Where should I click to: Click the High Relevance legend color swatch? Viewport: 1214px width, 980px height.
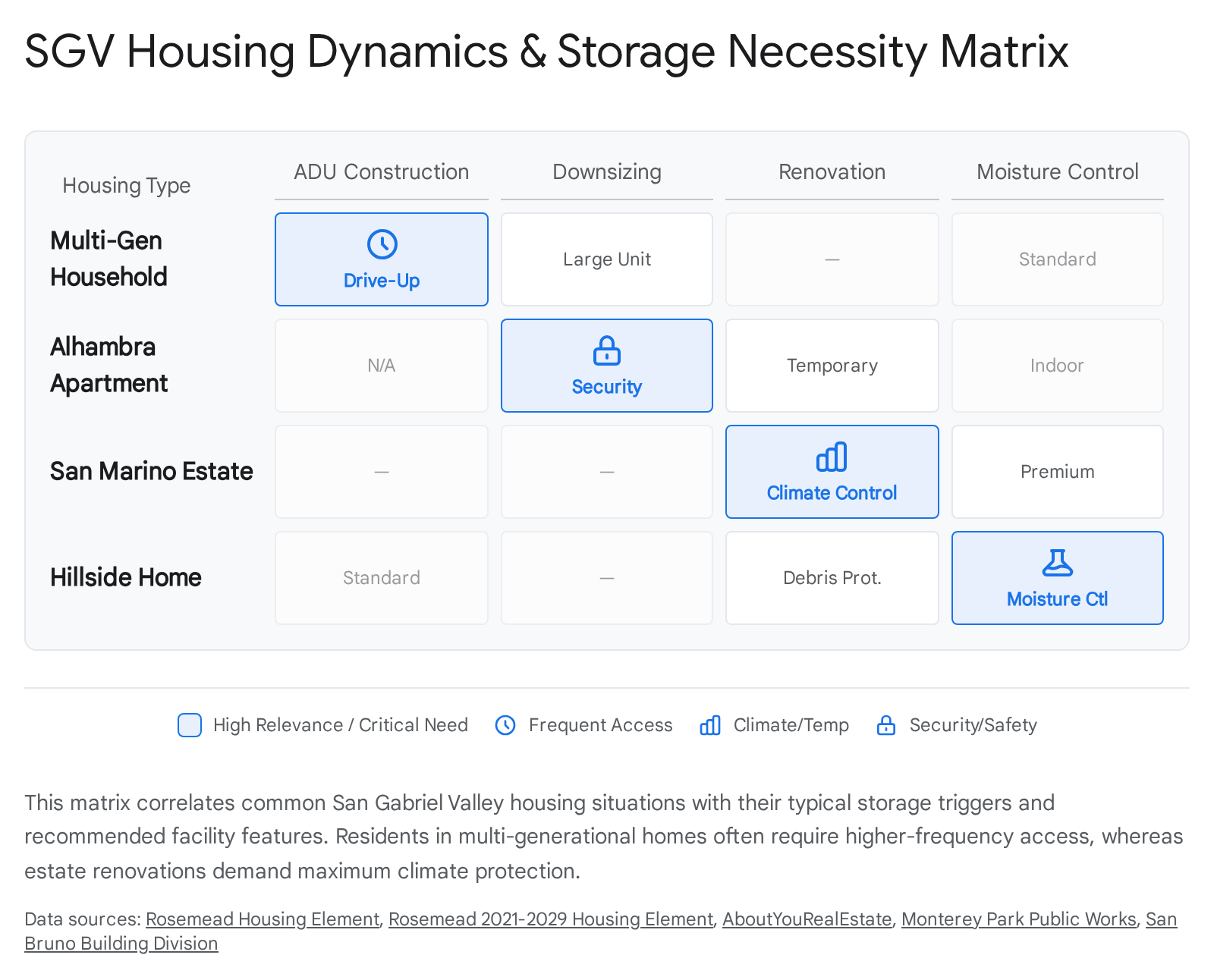coord(190,725)
